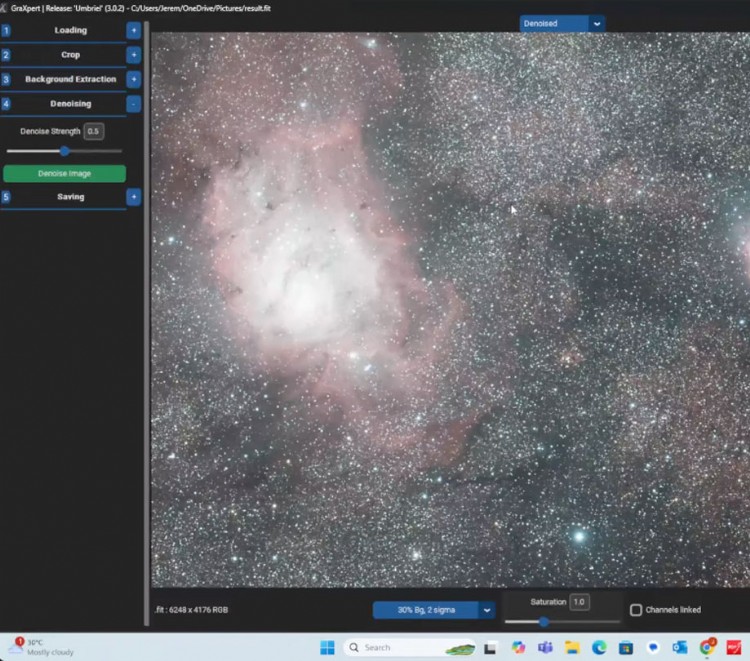750x661 pixels.
Task: Open the weather widget showing 30°C
Action: point(40,647)
